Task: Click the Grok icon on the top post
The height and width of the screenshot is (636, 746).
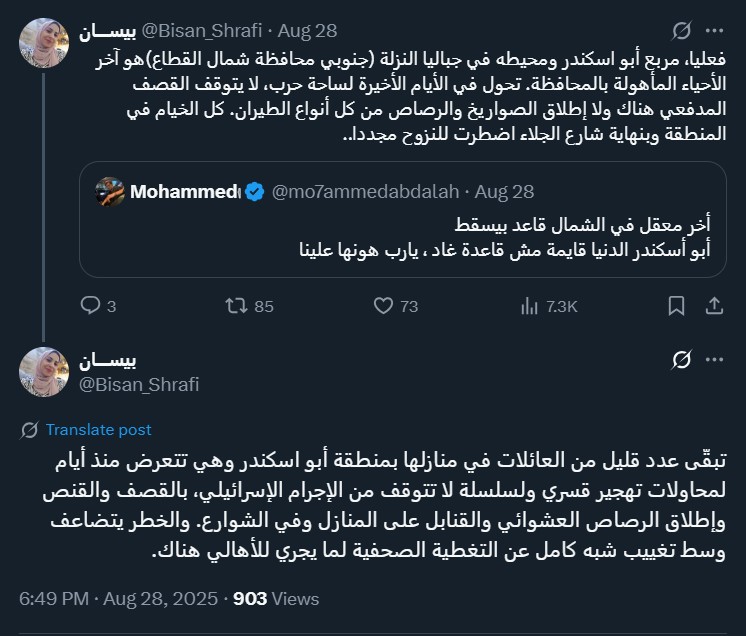Action: [x=681, y=31]
